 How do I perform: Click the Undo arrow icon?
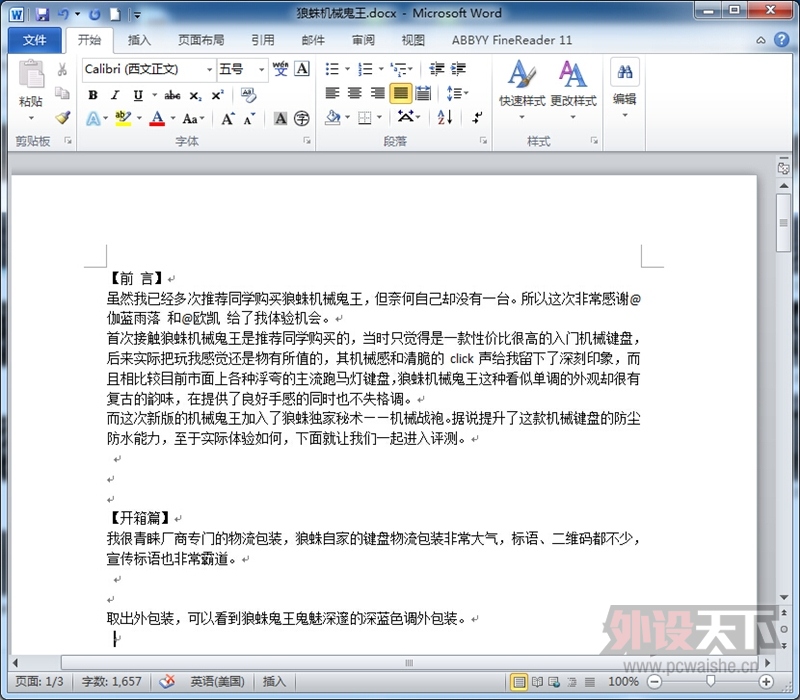[x=63, y=14]
